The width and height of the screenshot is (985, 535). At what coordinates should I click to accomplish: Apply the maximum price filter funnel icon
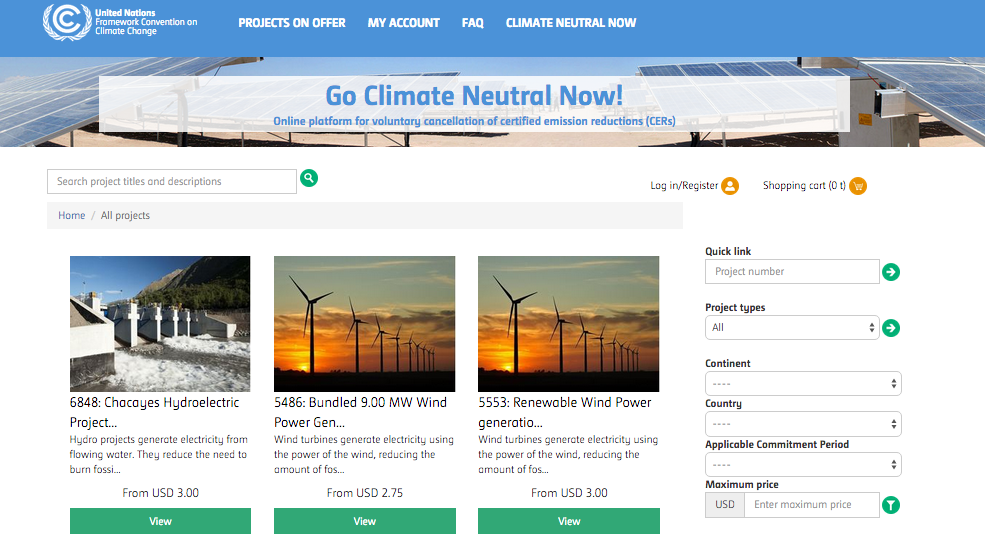891,505
